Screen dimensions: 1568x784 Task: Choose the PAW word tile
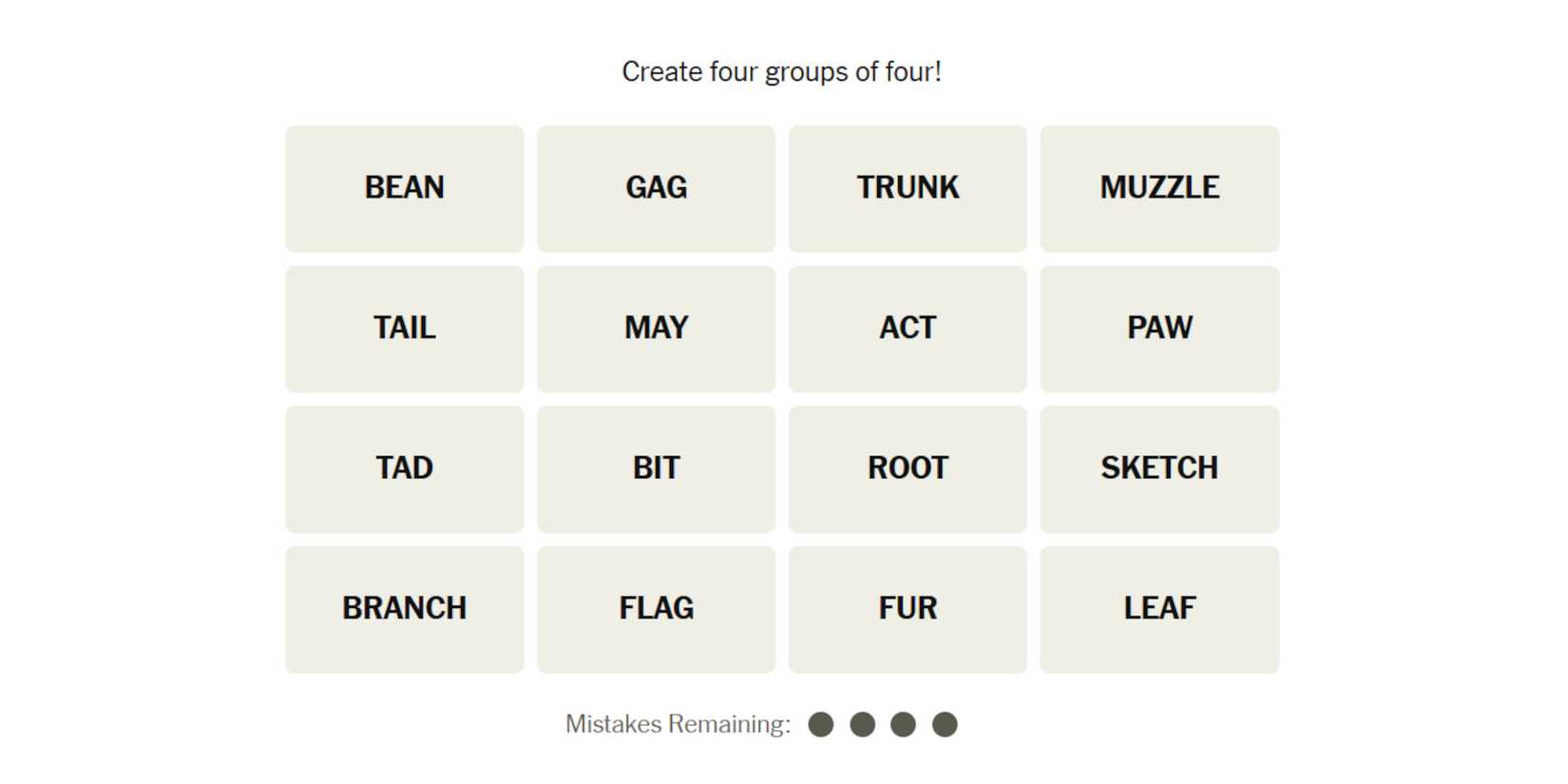click(1159, 328)
